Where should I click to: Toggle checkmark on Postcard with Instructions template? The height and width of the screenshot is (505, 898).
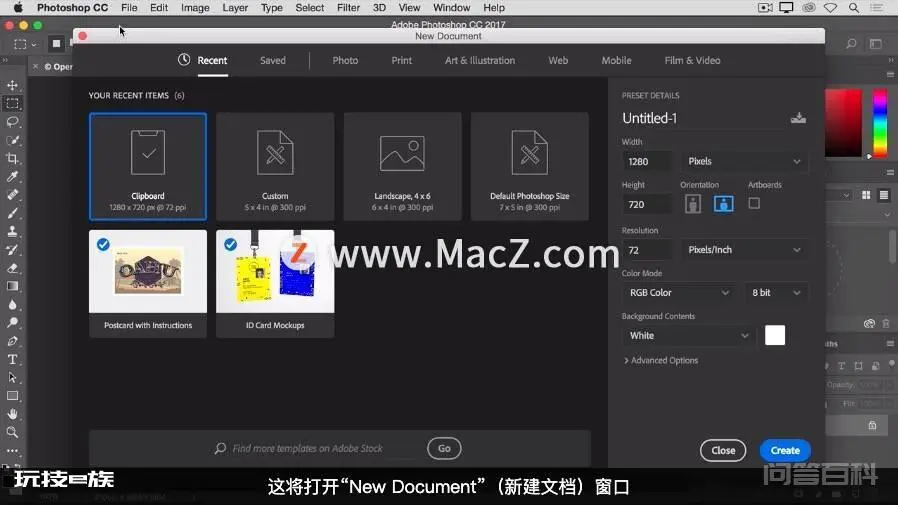click(x=103, y=244)
